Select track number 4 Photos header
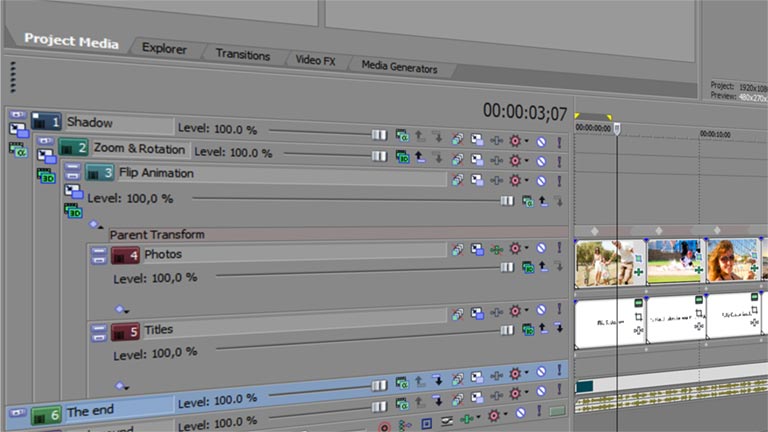The width and height of the screenshot is (768, 432). coord(125,255)
